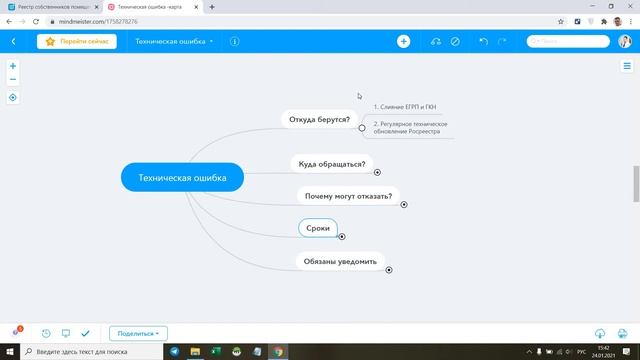Open notifications icon with red badge
Image resolution: width=640 pixels, height=360 pixels.
[17, 331]
